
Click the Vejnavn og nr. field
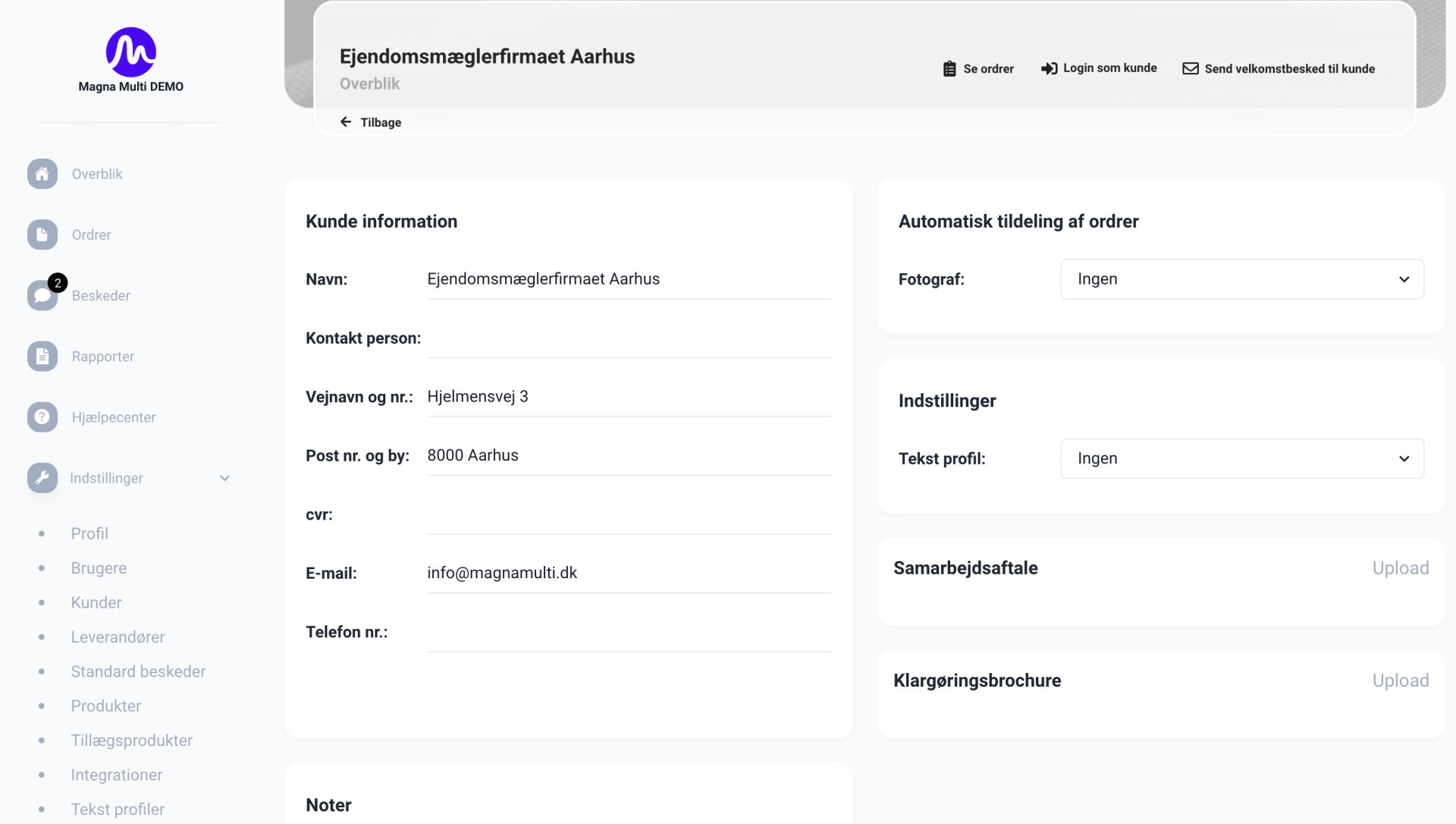pos(629,397)
